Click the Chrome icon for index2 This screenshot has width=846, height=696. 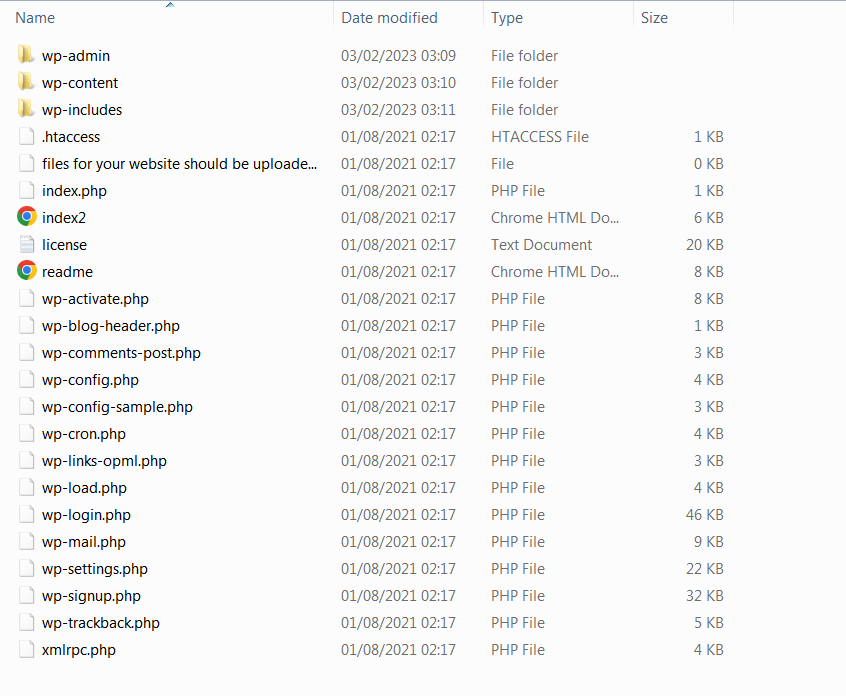[27, 217]
